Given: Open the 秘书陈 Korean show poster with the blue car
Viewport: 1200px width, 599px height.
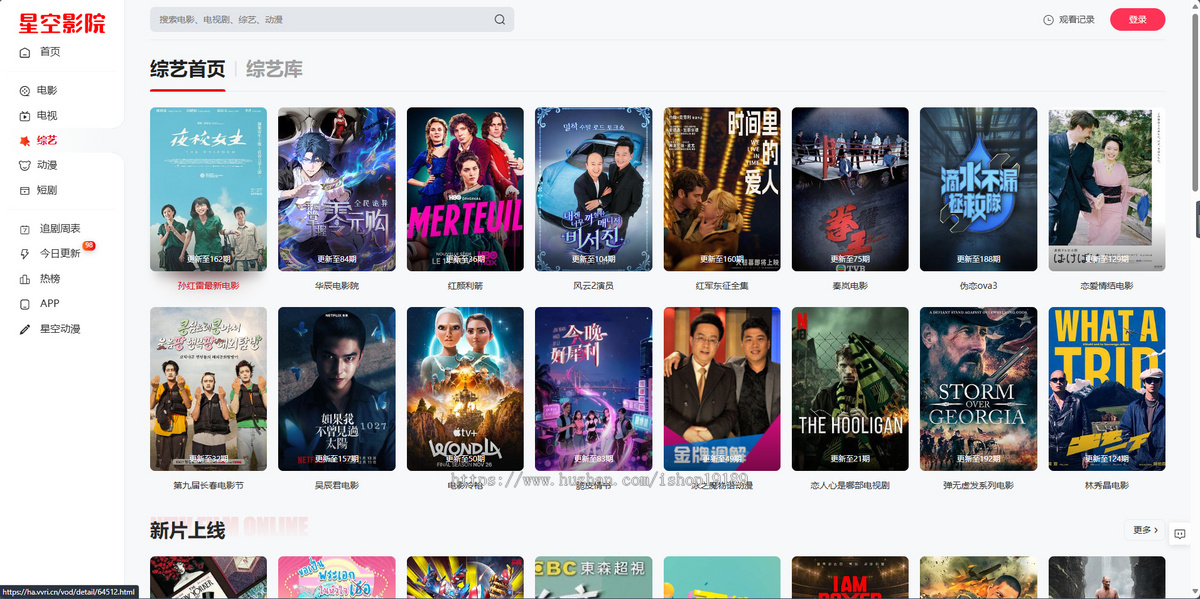Looking at the screenshot, I should click(x=593, y=189).
